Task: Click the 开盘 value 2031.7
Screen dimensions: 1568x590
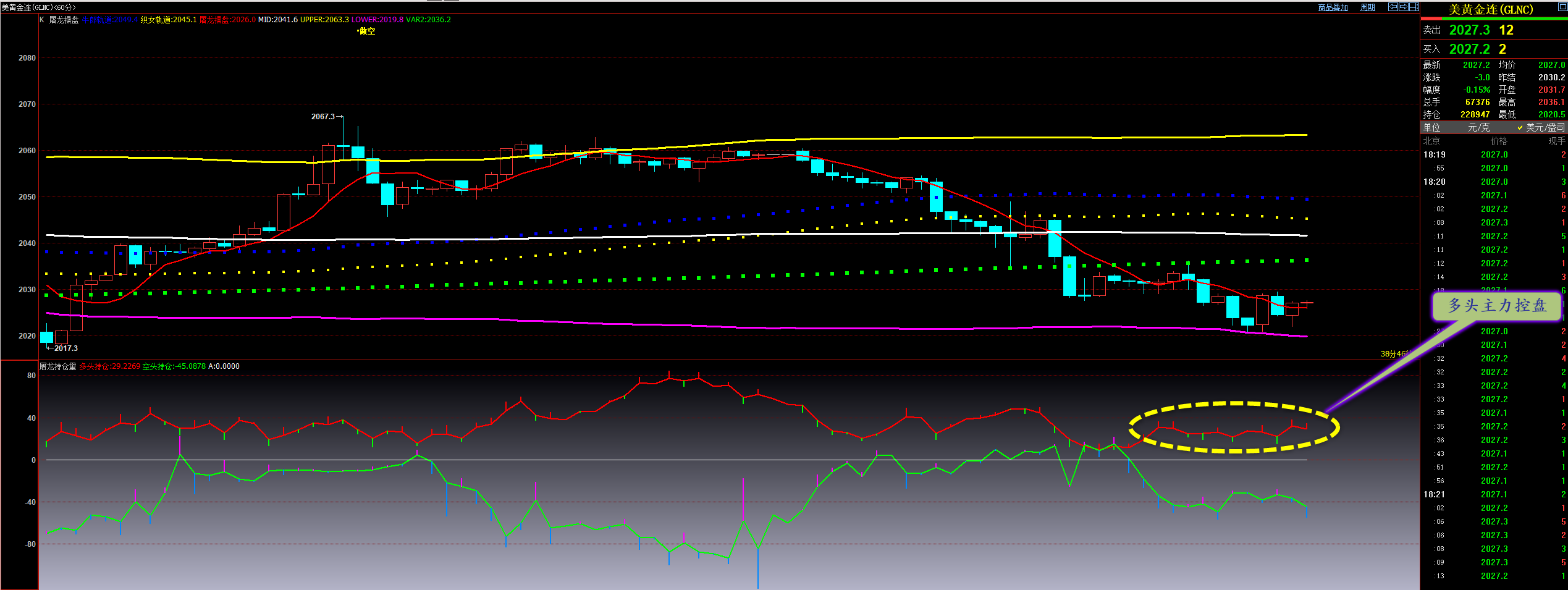Action: click(x=1552, y=90)
